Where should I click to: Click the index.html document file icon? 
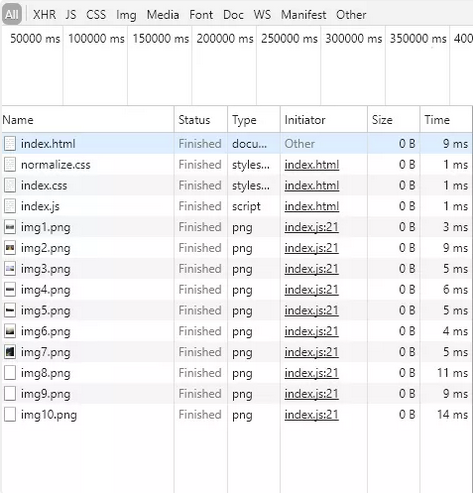(x=10, y=144)
